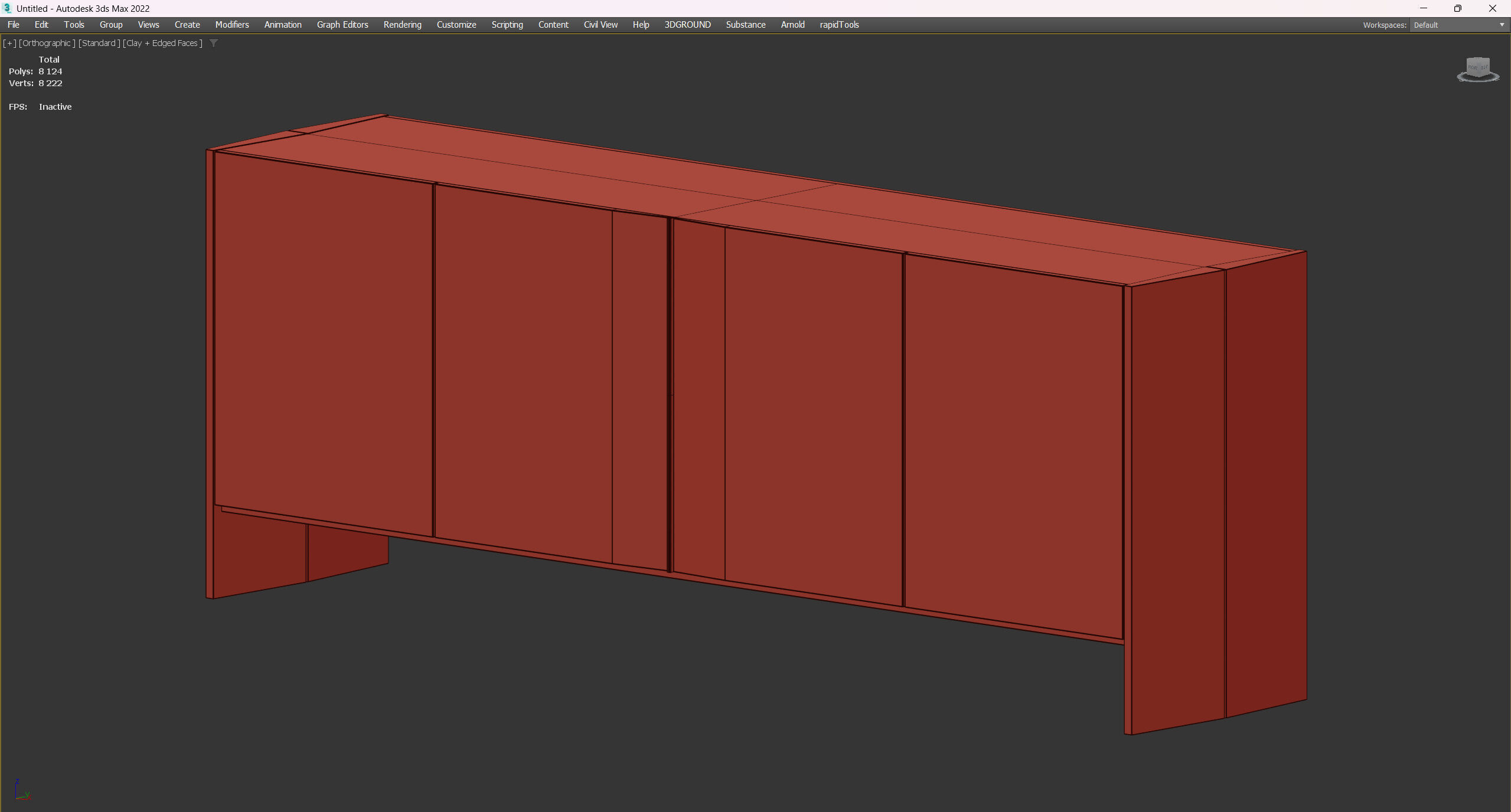Open the Scripting menu
This screenshot has height=812, width=1511.
(507, 25)
